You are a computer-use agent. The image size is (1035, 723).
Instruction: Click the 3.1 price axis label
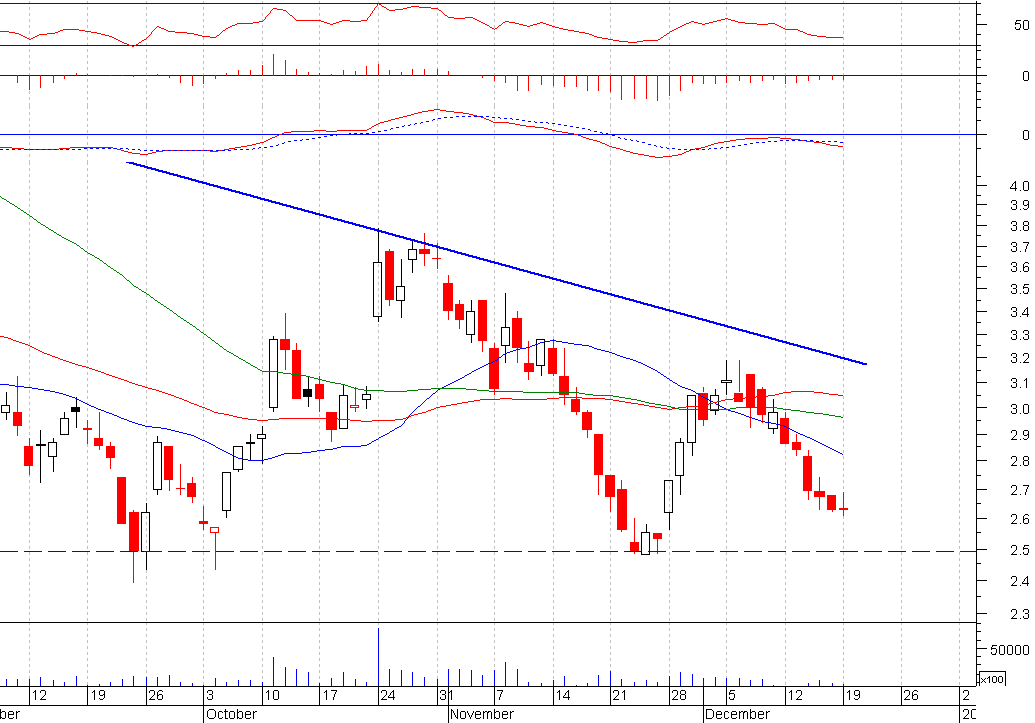coord(1020,383)
